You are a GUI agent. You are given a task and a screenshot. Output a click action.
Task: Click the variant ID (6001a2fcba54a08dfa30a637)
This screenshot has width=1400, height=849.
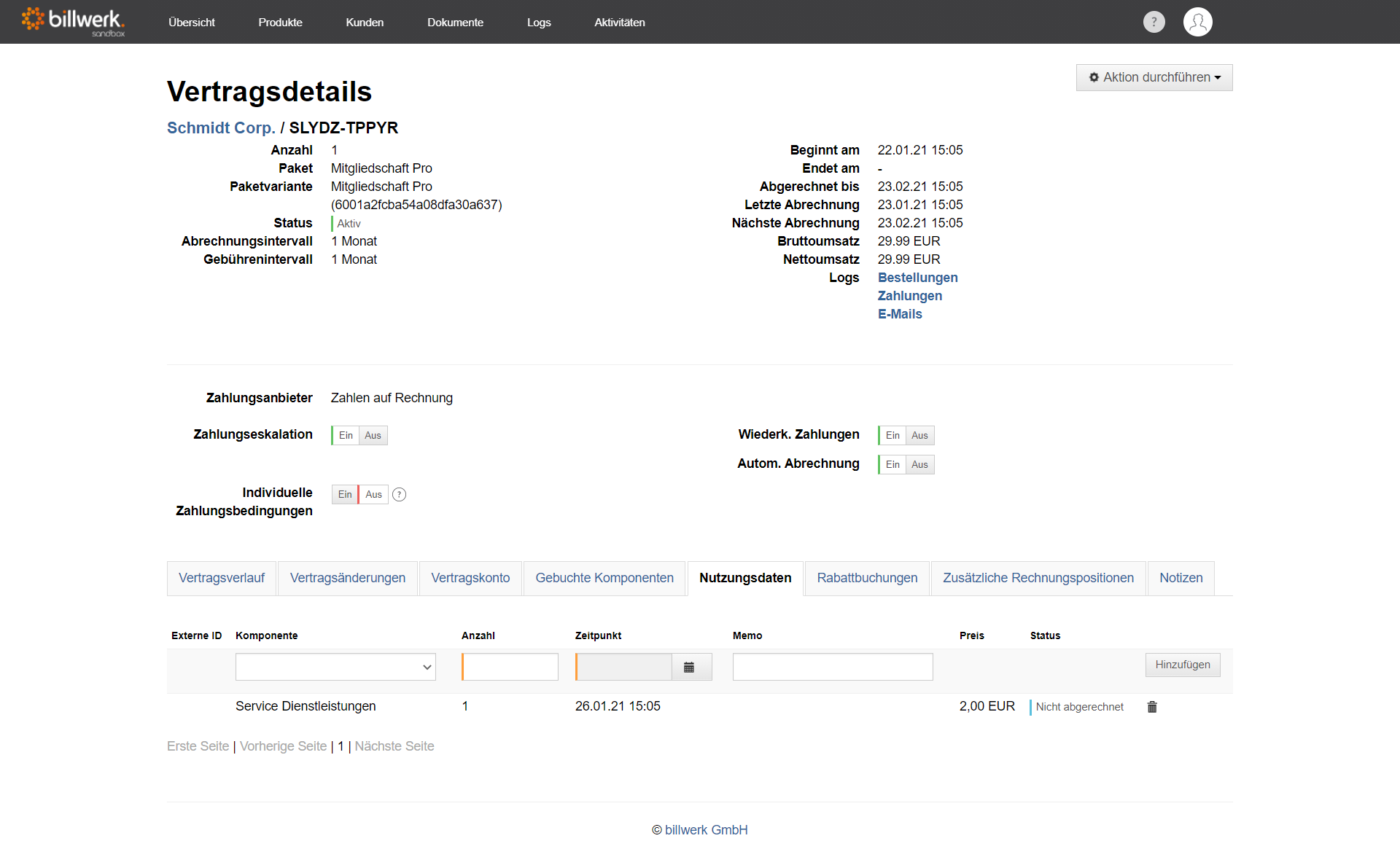click(x=416, y=205)
